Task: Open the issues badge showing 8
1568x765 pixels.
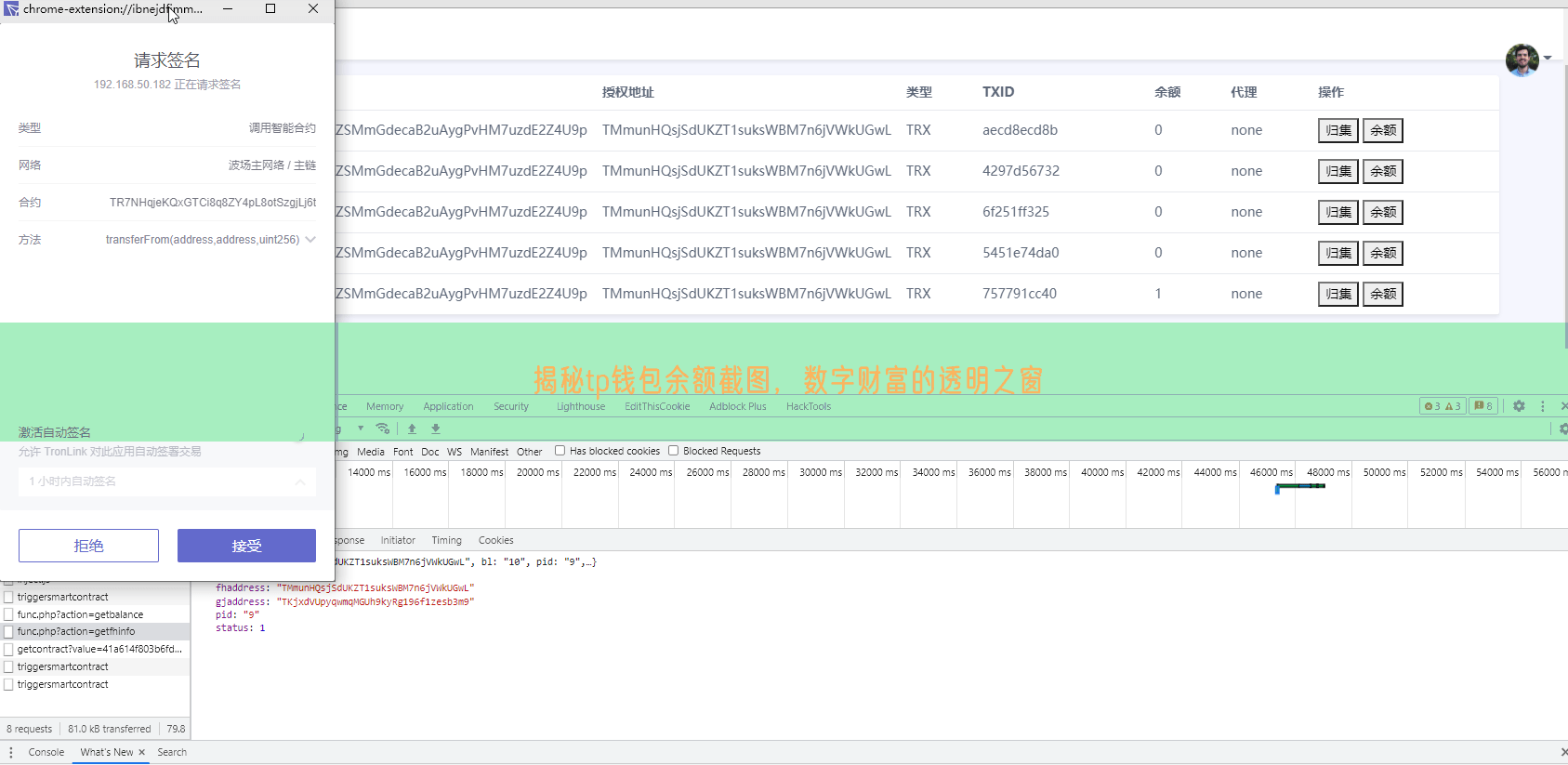Action: click(x=1483, y=406)
